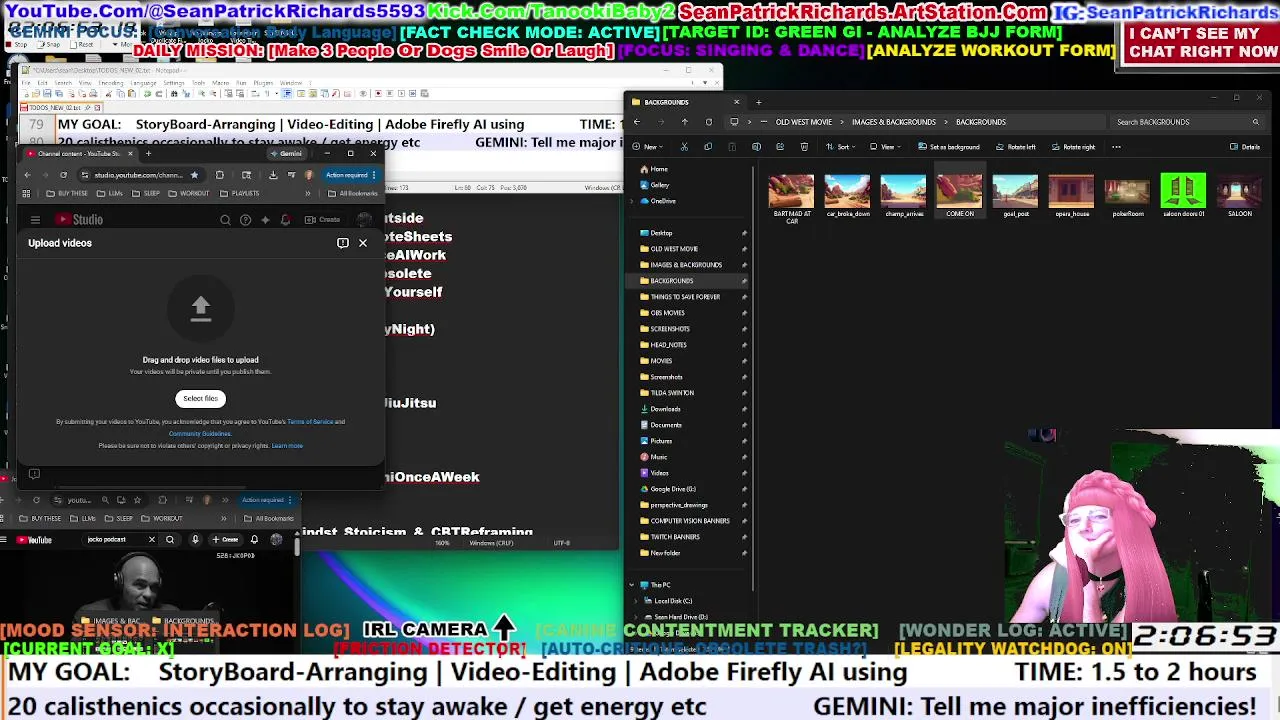This screenshot has height=720, width=1280.
Task: Open the PLAYLISTS bookmarks folder
Action: coord(239,193)
